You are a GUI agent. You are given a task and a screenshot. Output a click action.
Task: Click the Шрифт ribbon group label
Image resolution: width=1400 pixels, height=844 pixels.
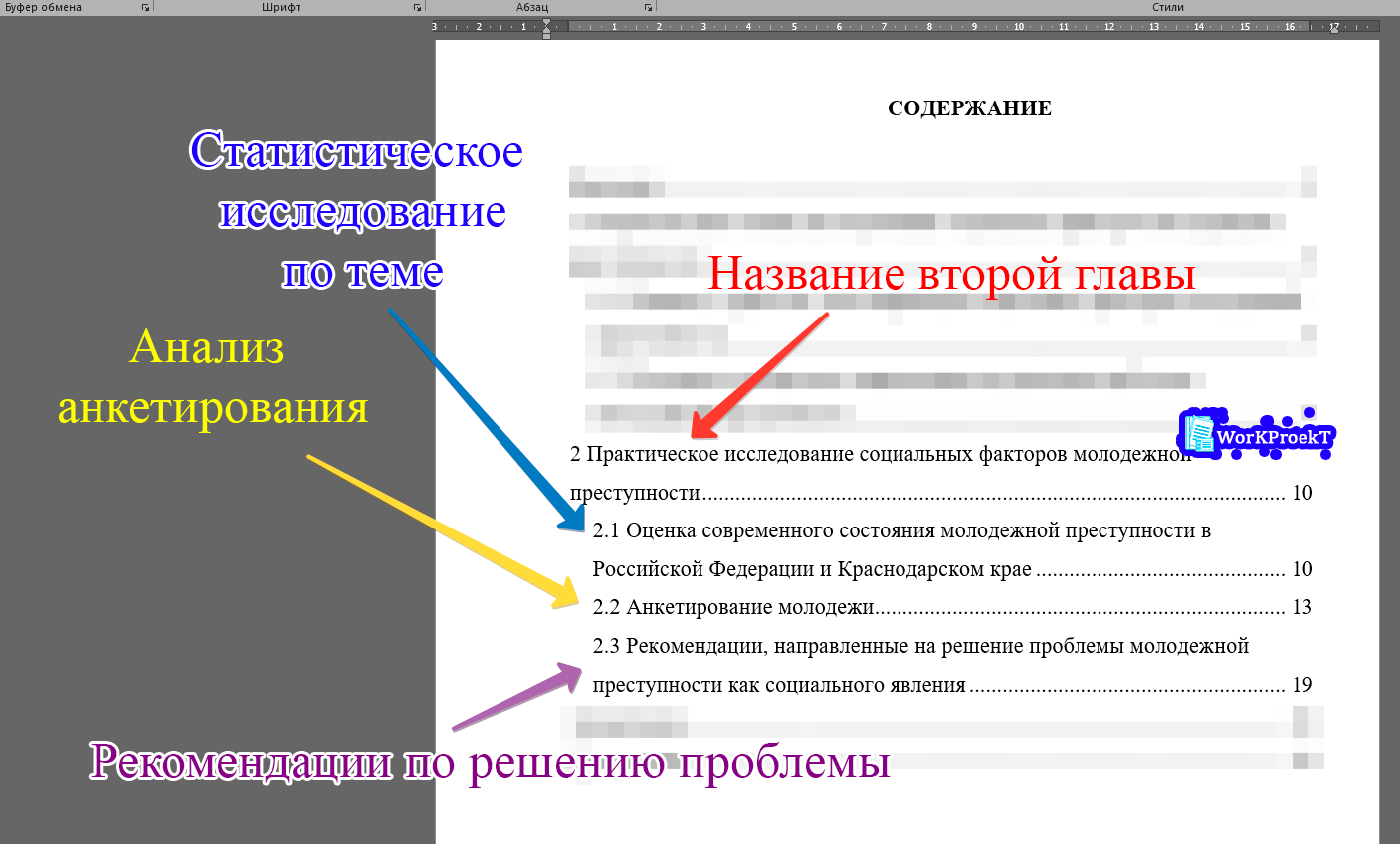[x=282, y=7]
